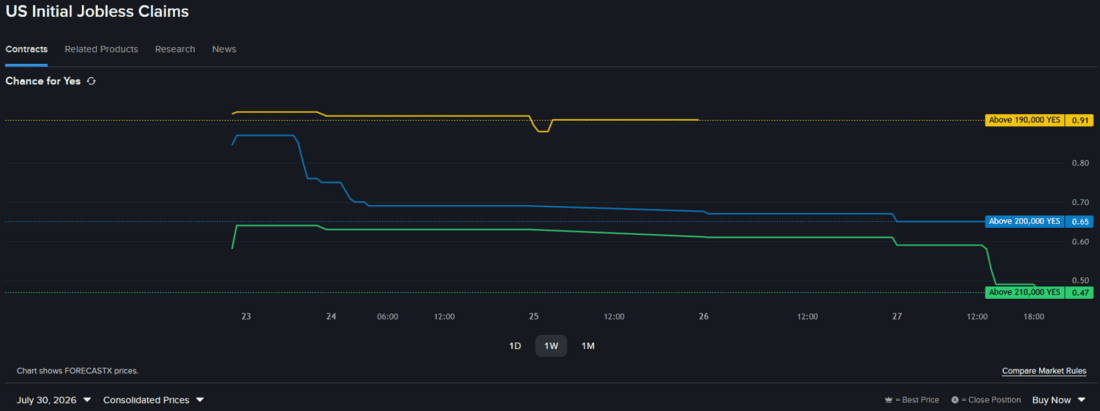The width and height of the screenshot is (1100, 411).
Task: Click the 0.47 price tag
Action: (1079, 292)
